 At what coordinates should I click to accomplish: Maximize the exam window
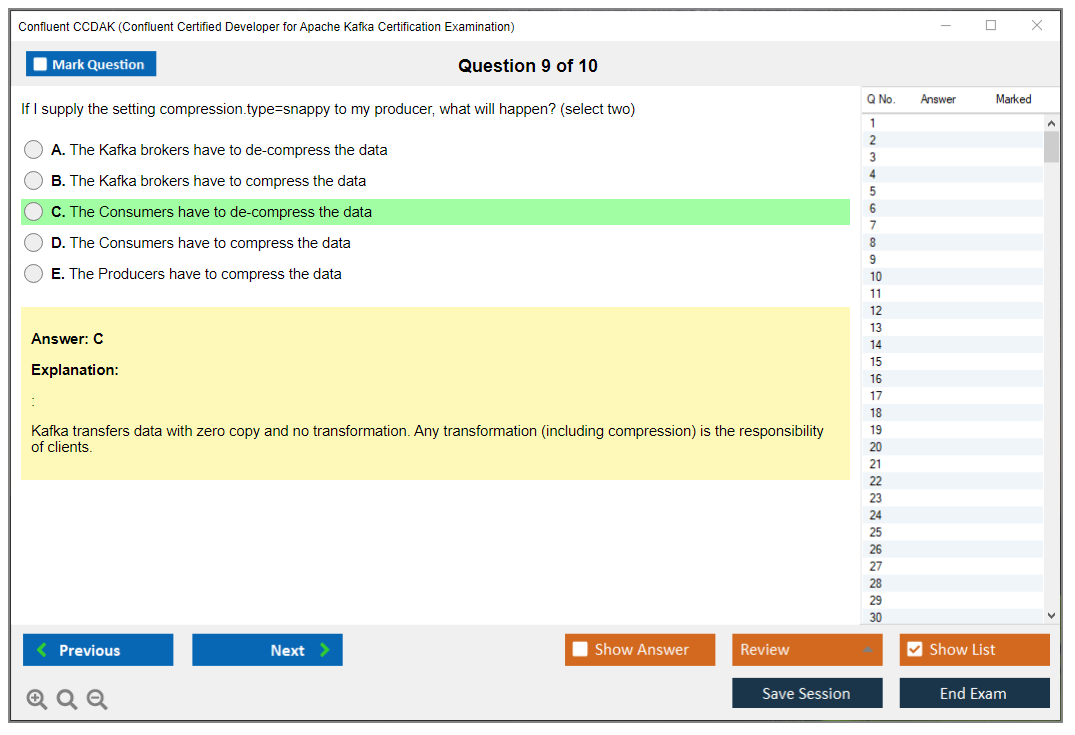(x=991, y=26)
